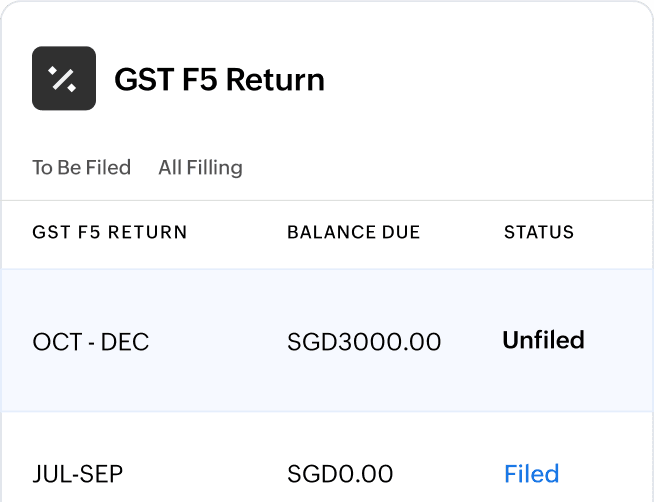Open the All Filling tab

point(200,167)
